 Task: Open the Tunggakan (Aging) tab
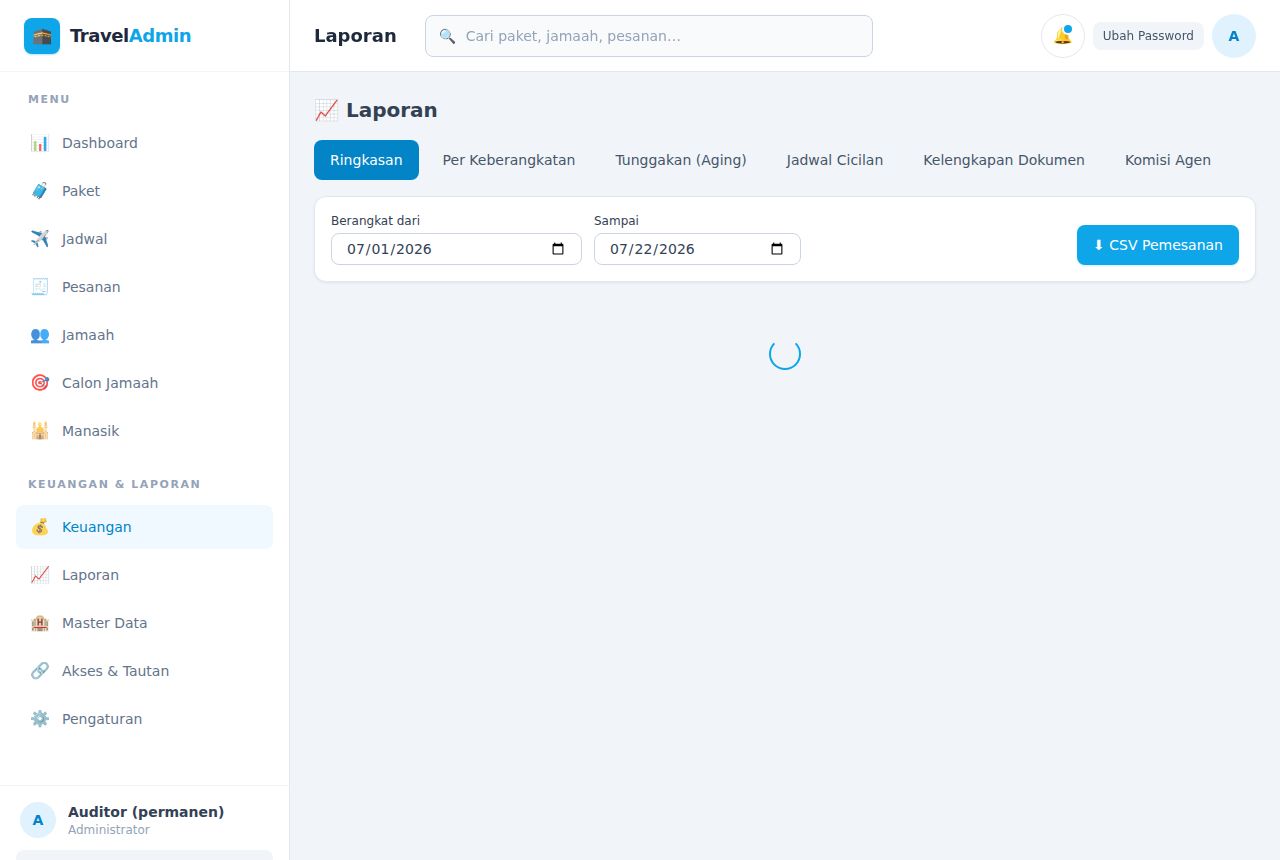pyautogui.click(x=681, y=160)
